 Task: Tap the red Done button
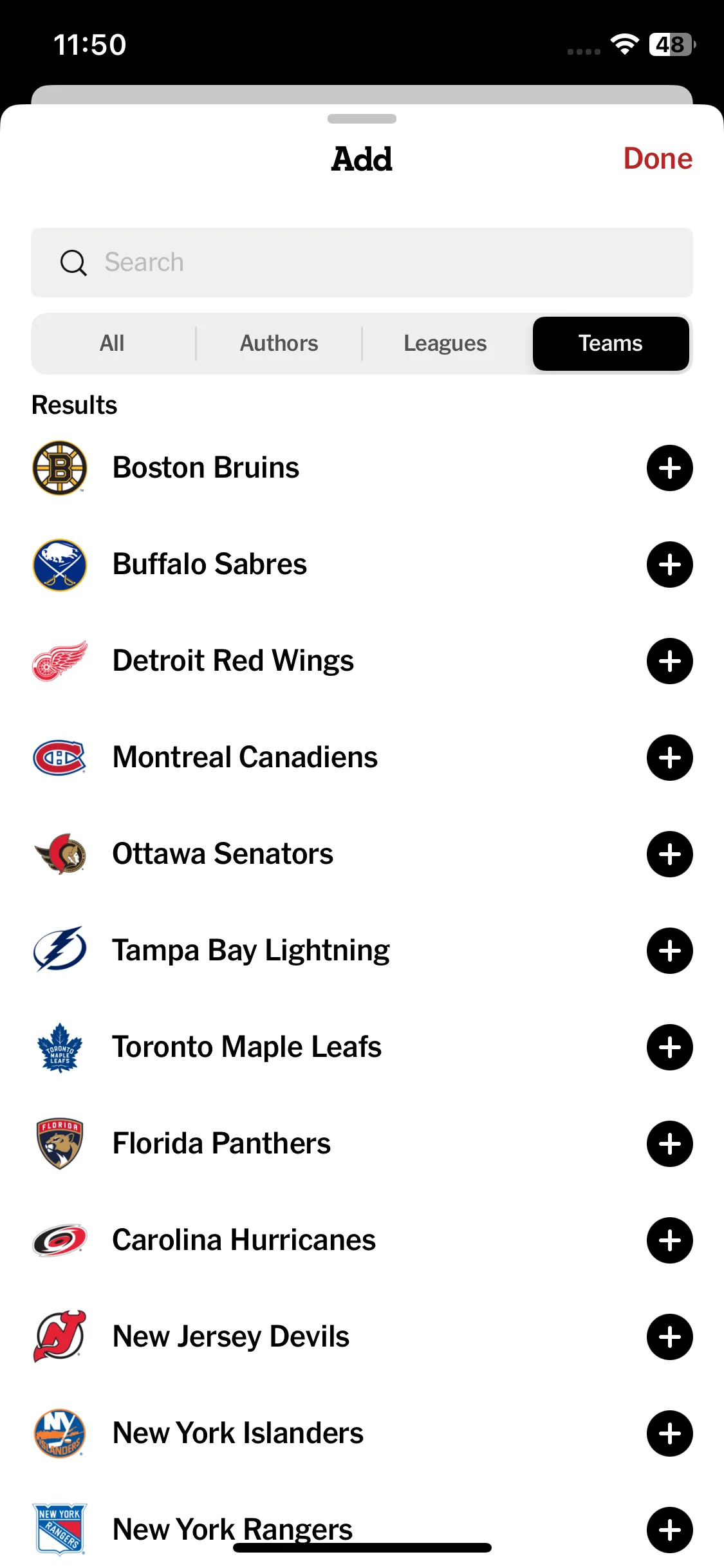(658, 159)
